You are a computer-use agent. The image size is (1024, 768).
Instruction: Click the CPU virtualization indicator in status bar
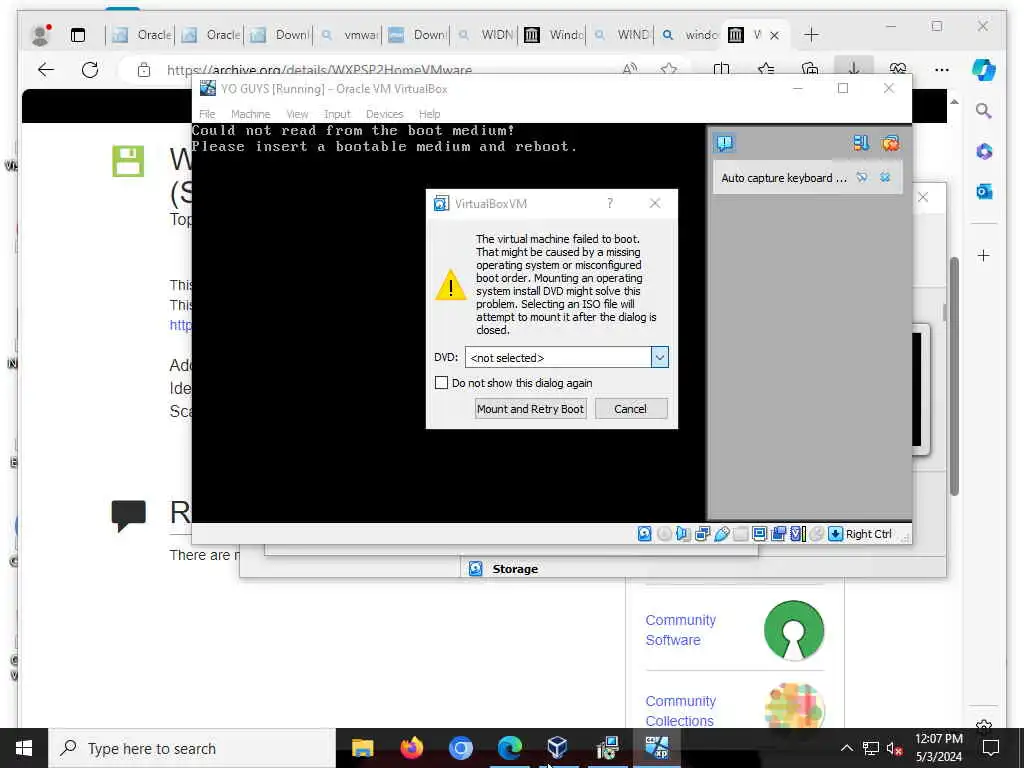pyautogui.click(x=797, y=534)
